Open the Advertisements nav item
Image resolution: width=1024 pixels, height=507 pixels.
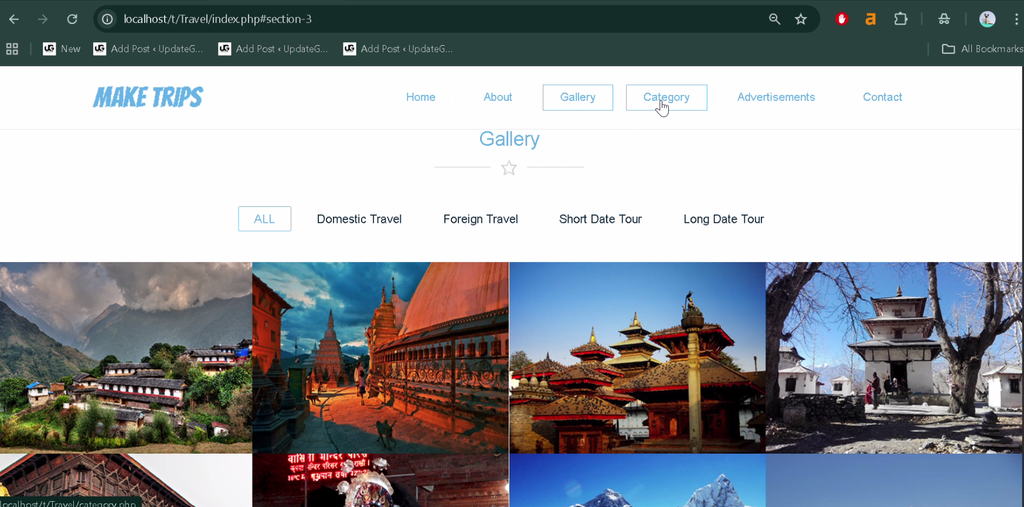pos(776,97)
